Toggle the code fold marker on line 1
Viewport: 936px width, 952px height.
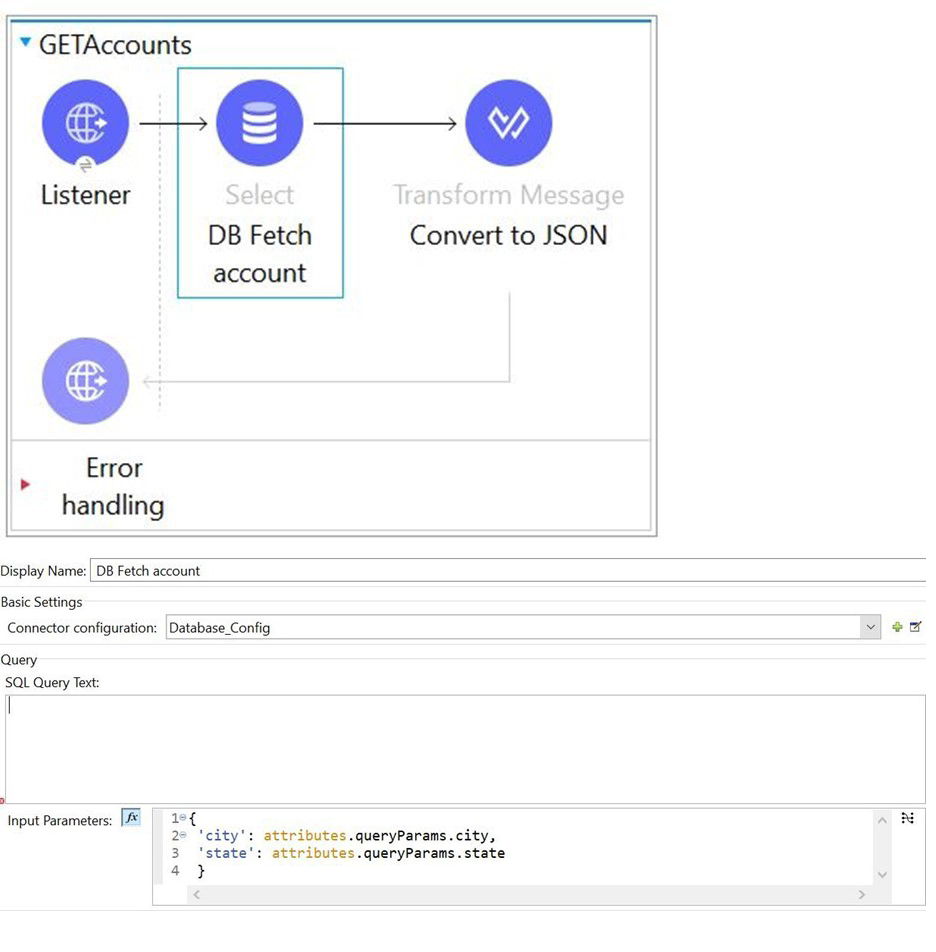[x=183, y=818]
